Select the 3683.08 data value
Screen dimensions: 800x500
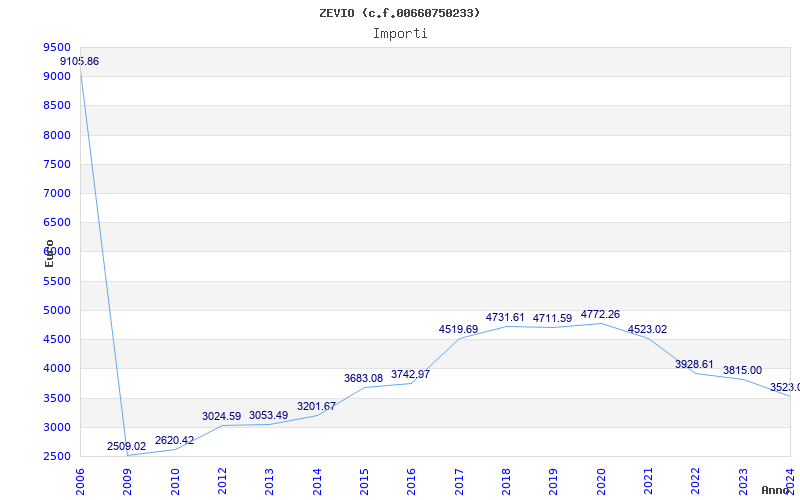click(363, 379)
